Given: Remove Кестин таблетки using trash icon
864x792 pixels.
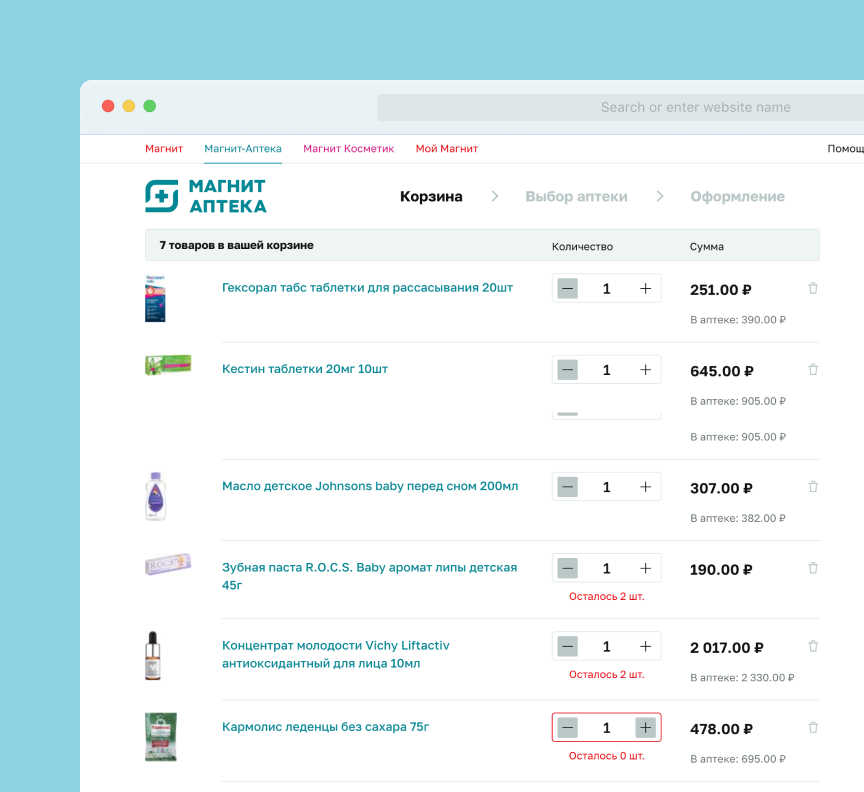Looking at the screenshot, I should [x=813, y=370].
